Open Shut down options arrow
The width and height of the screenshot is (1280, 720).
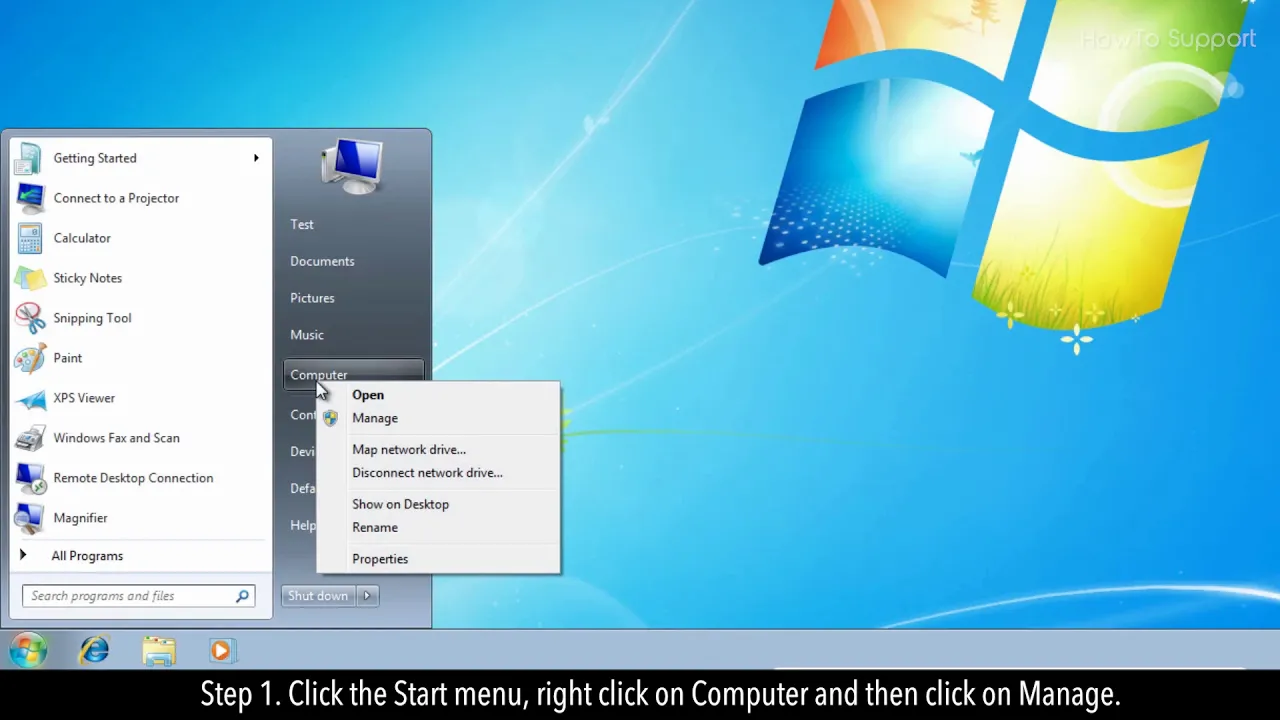pyautogui.click(x=367, y=596)
